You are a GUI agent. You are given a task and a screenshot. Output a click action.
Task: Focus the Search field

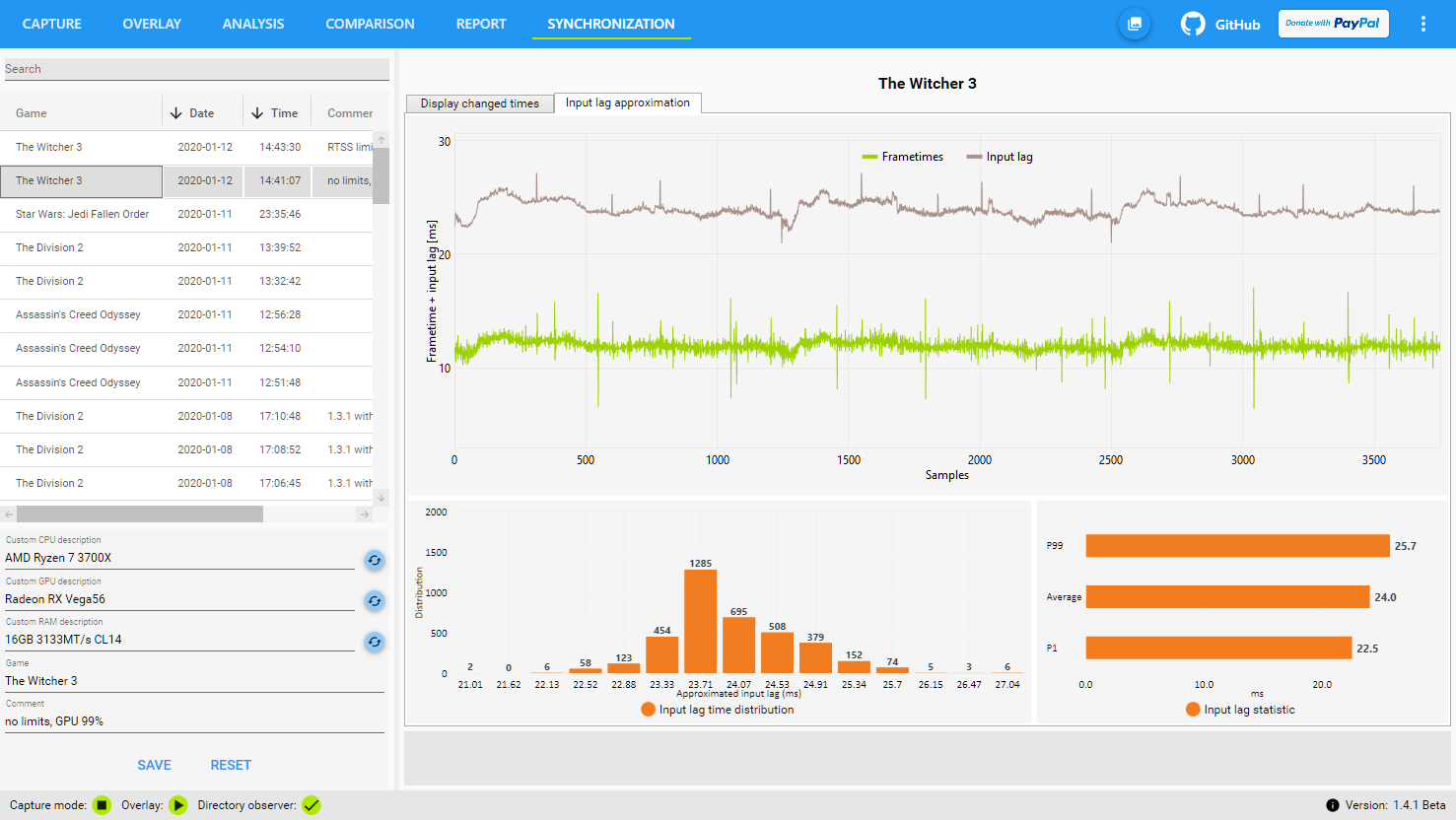coord(196,69)
